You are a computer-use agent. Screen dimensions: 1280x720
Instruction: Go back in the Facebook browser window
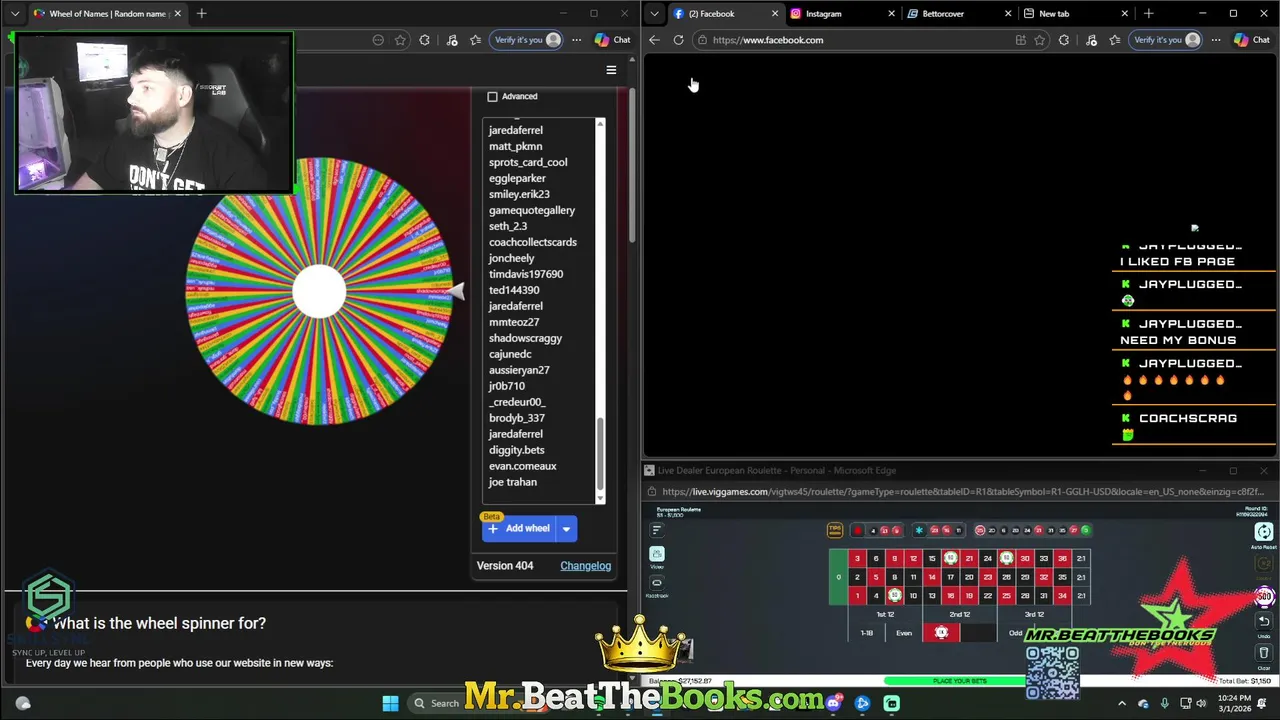654,40
